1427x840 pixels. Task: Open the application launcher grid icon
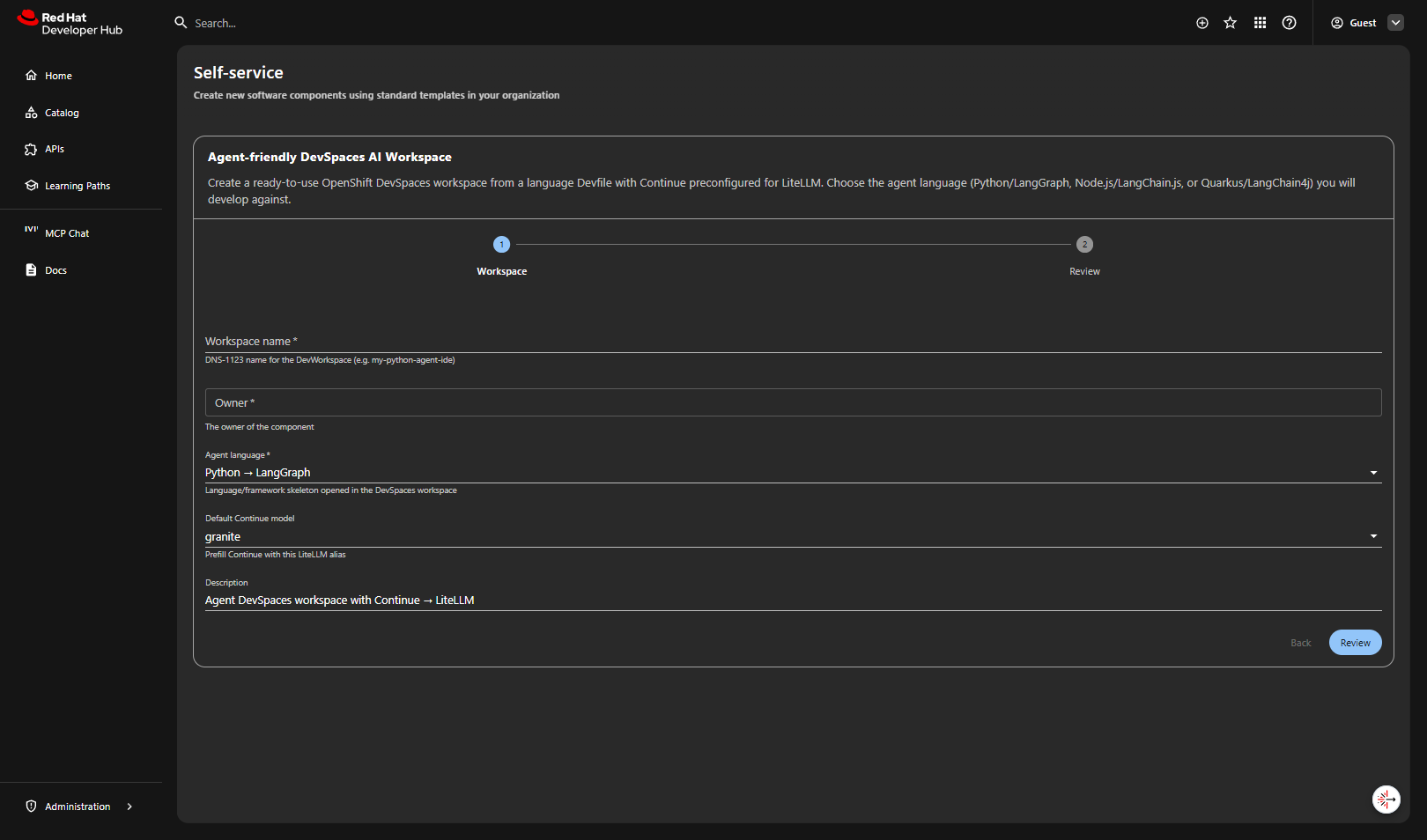coord(1261,23)
